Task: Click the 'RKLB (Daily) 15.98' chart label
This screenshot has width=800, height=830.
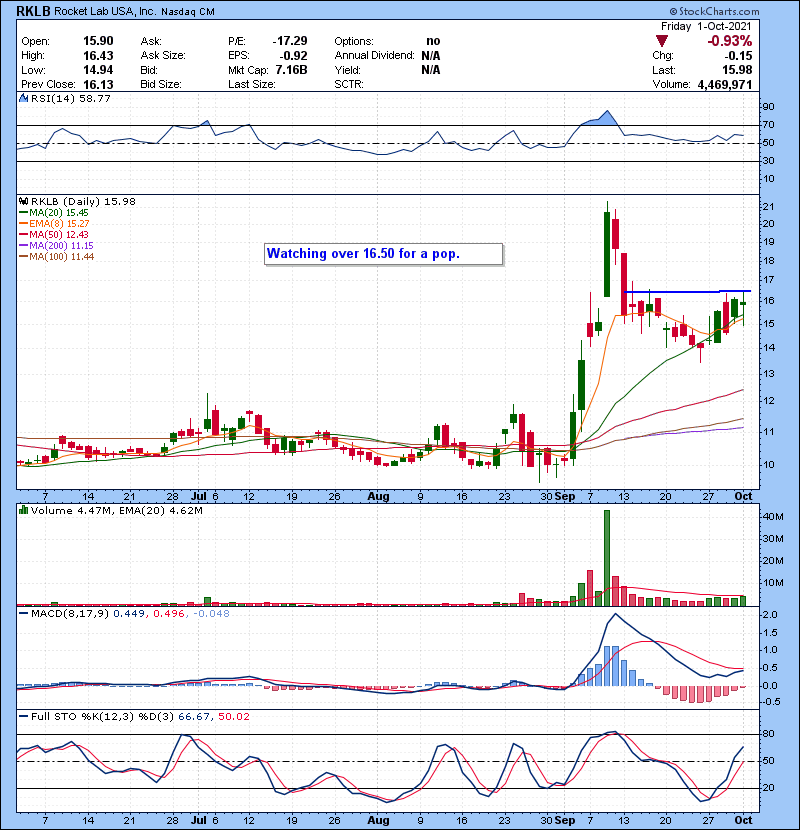Action: coord(83,202)
